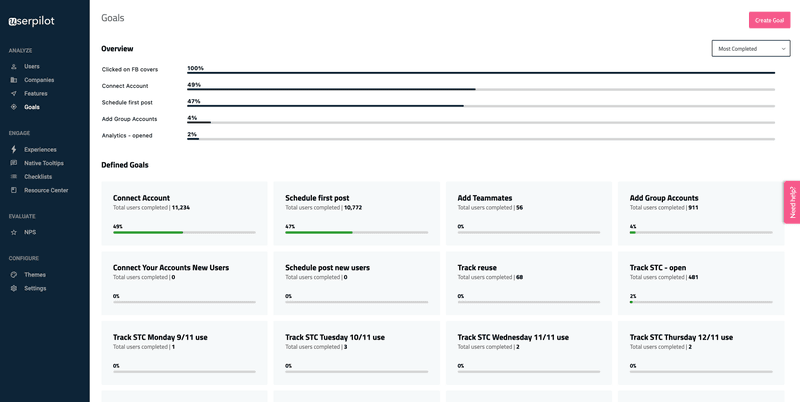The width and height of the screenshot is (800, 402).
Task: Click the Overview heading
Action: coord(117,48)
